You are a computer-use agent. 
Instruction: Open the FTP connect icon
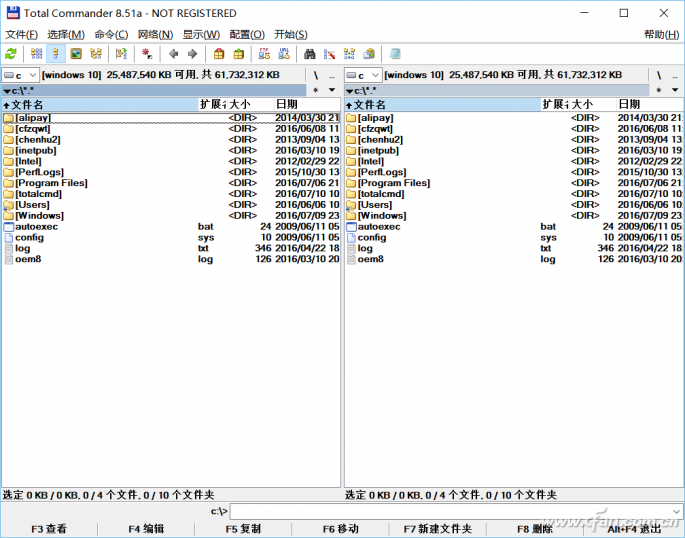[x=264, y=54]
